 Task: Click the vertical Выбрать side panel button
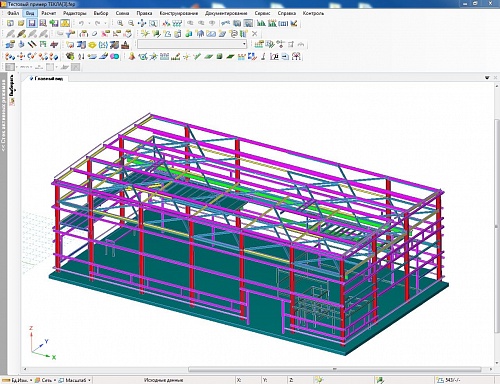(12, 86)
